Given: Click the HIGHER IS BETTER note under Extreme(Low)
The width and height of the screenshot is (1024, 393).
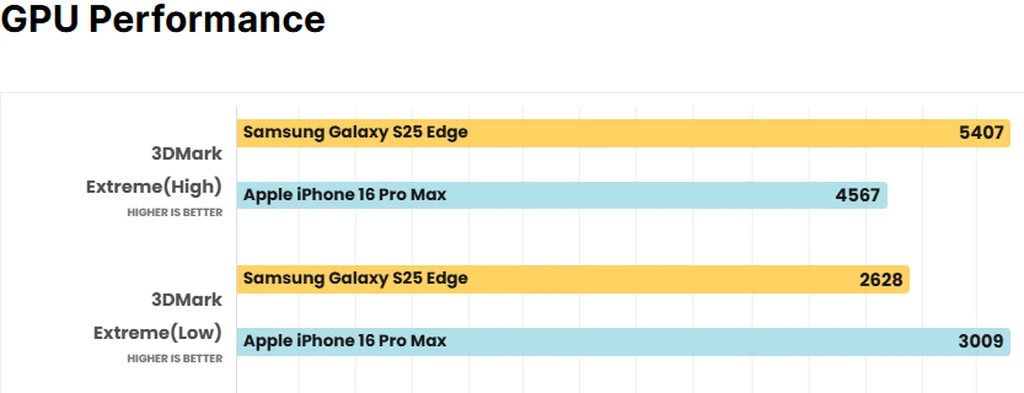Looking at the screenshot, I should [x=175, y=358].
